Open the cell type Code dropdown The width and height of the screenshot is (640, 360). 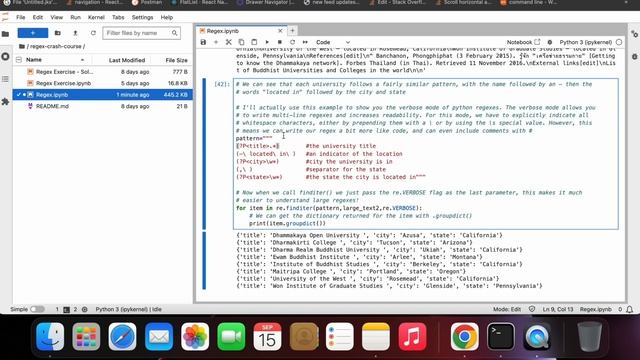[x=333, y=42]
